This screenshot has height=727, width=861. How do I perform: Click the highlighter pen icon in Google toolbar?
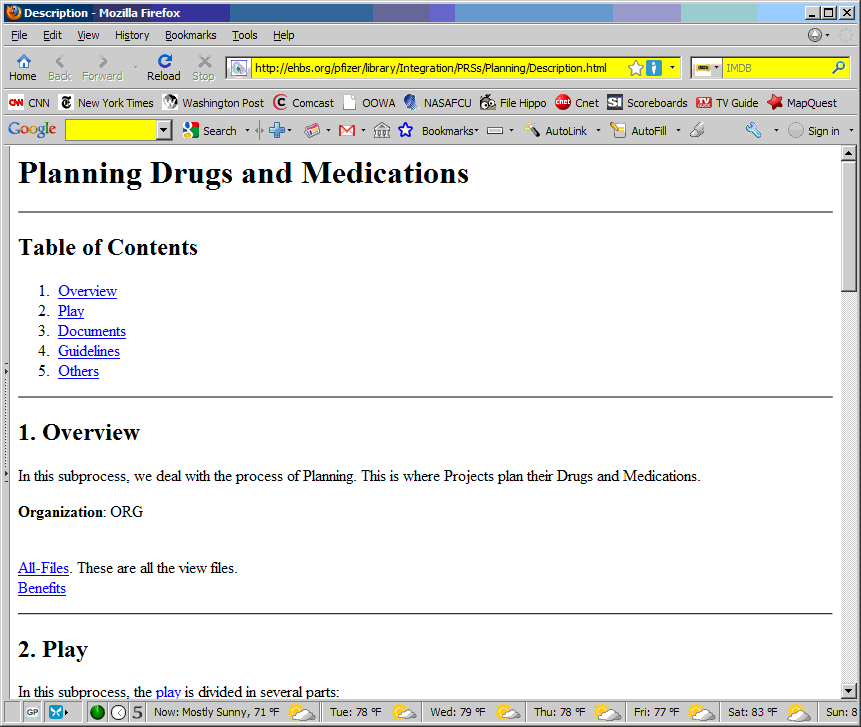click(x=697, y=130)
